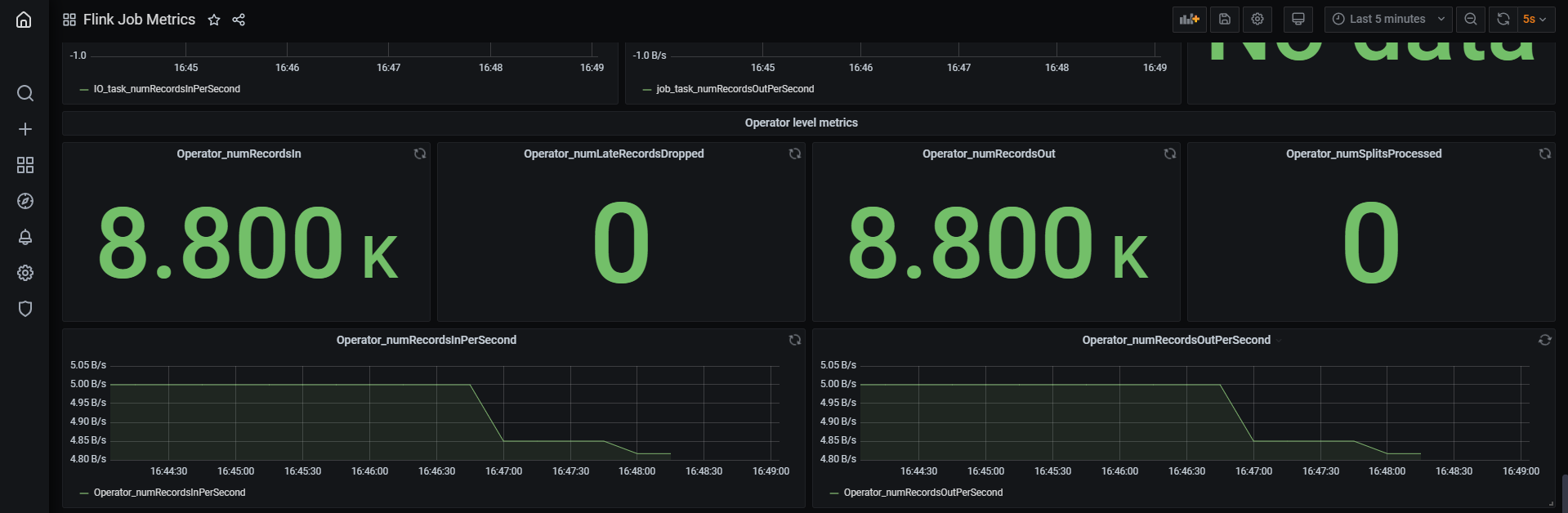The height and width of the screenshot is (513, 1568).
Task: Open the Last 5 minutes time picker
Action: tap(1388, 19)
